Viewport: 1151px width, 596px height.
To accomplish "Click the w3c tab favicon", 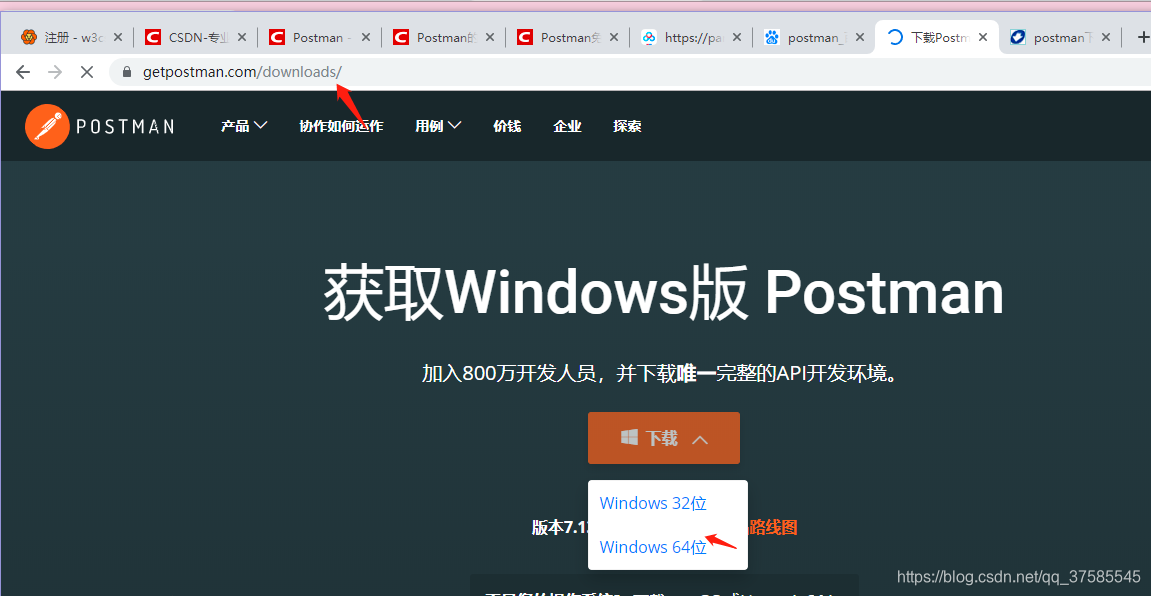I will 29,37.
